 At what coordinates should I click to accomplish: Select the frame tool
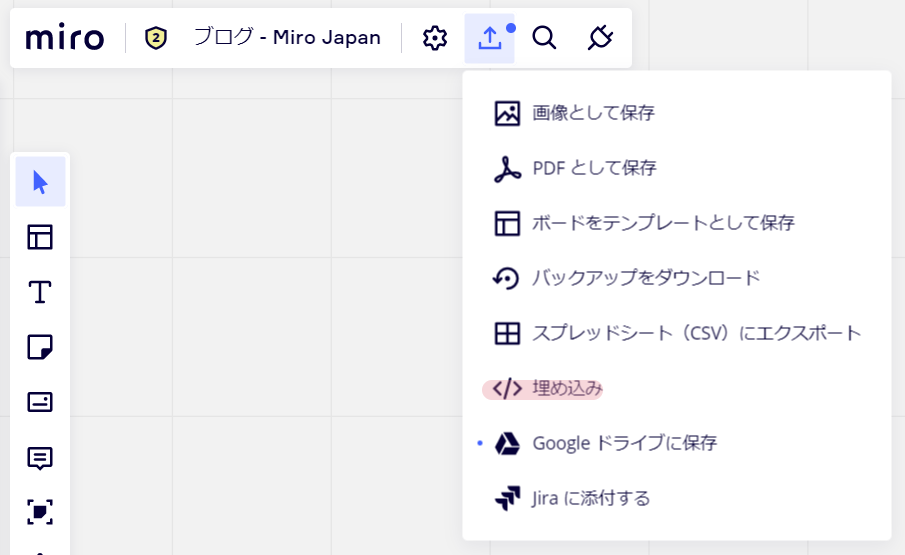[40, 512]
